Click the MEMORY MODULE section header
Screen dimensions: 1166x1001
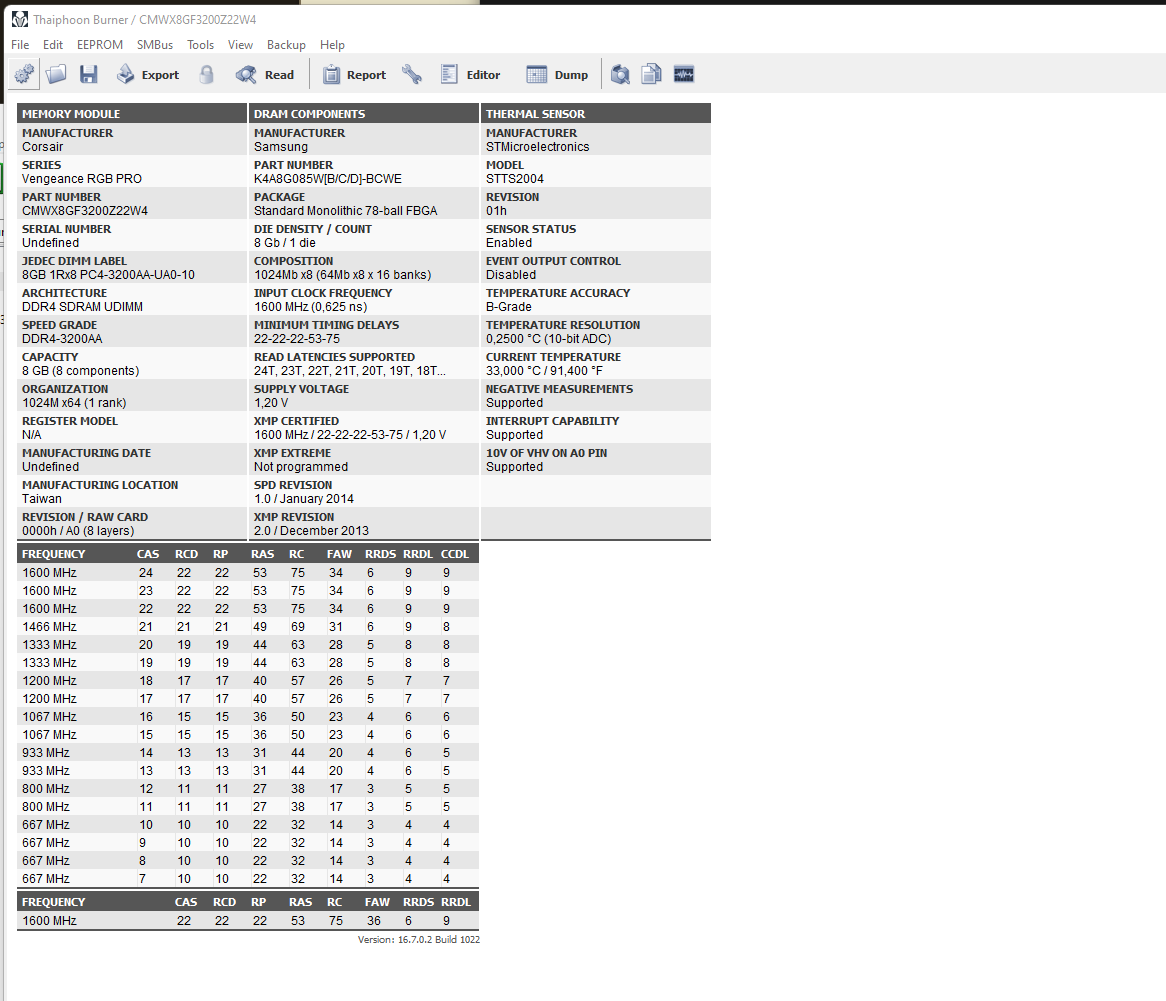click(x=132, y=114)
